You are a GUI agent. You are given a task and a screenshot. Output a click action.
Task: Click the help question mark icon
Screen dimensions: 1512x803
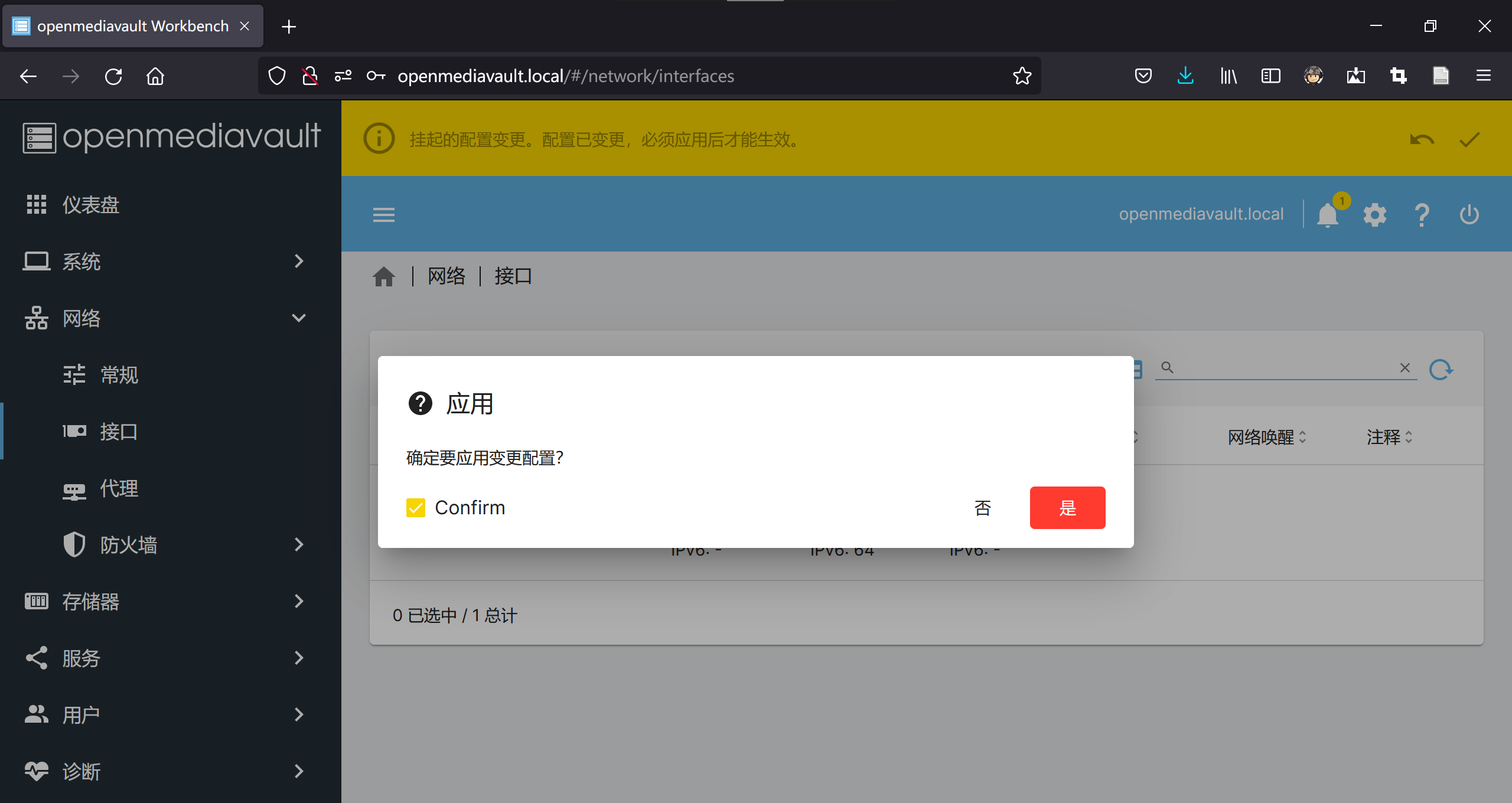[x=1422, y=215]
